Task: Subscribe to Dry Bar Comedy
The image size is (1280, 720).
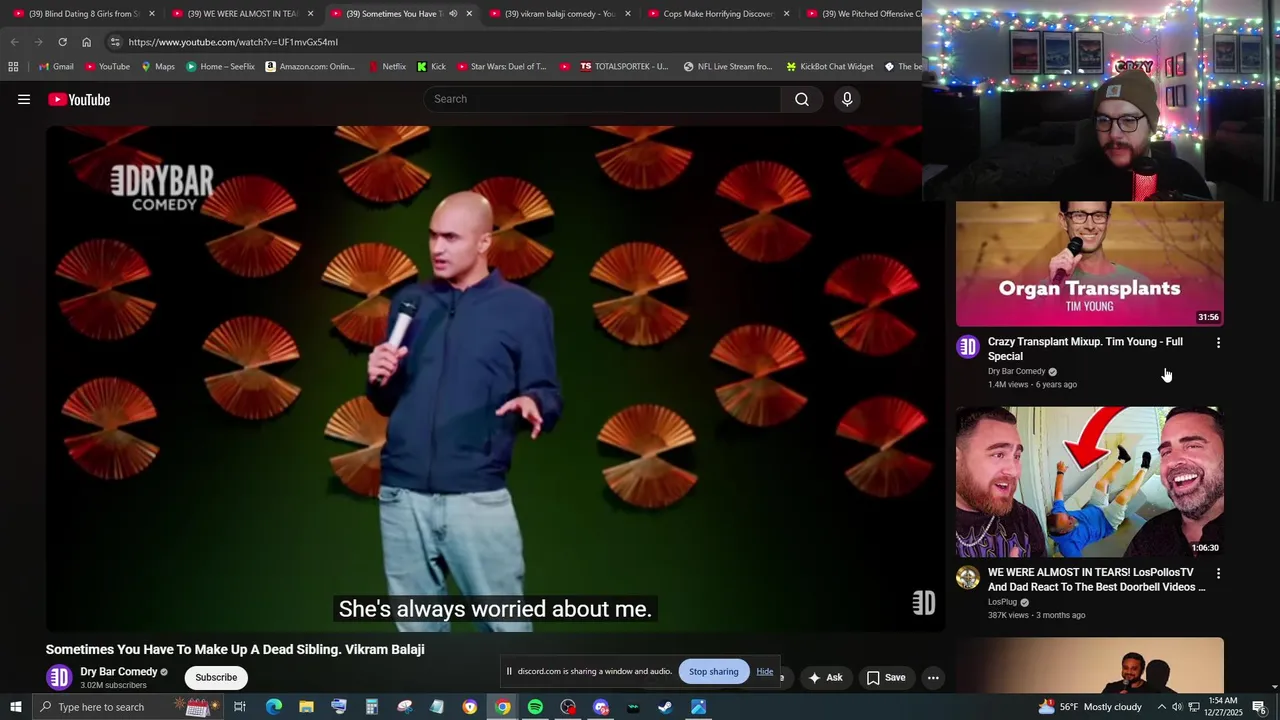Action: pyautogui.click(x=216, y=677)
